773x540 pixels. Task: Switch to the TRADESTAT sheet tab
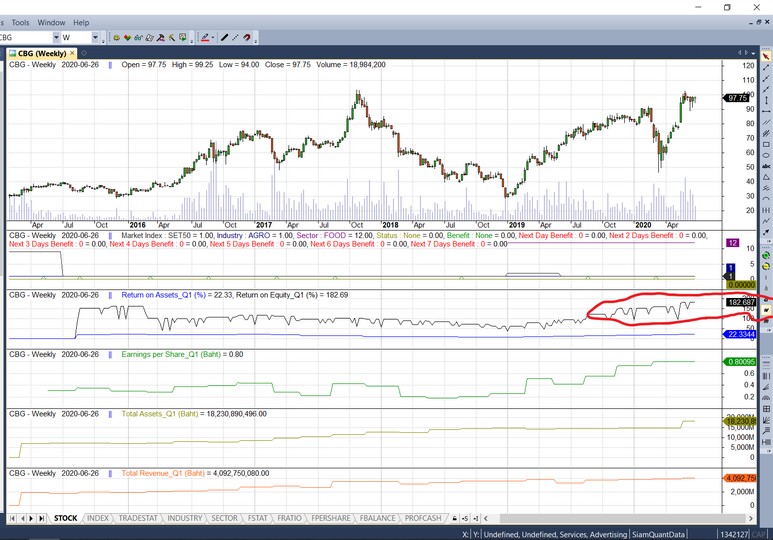138,518
